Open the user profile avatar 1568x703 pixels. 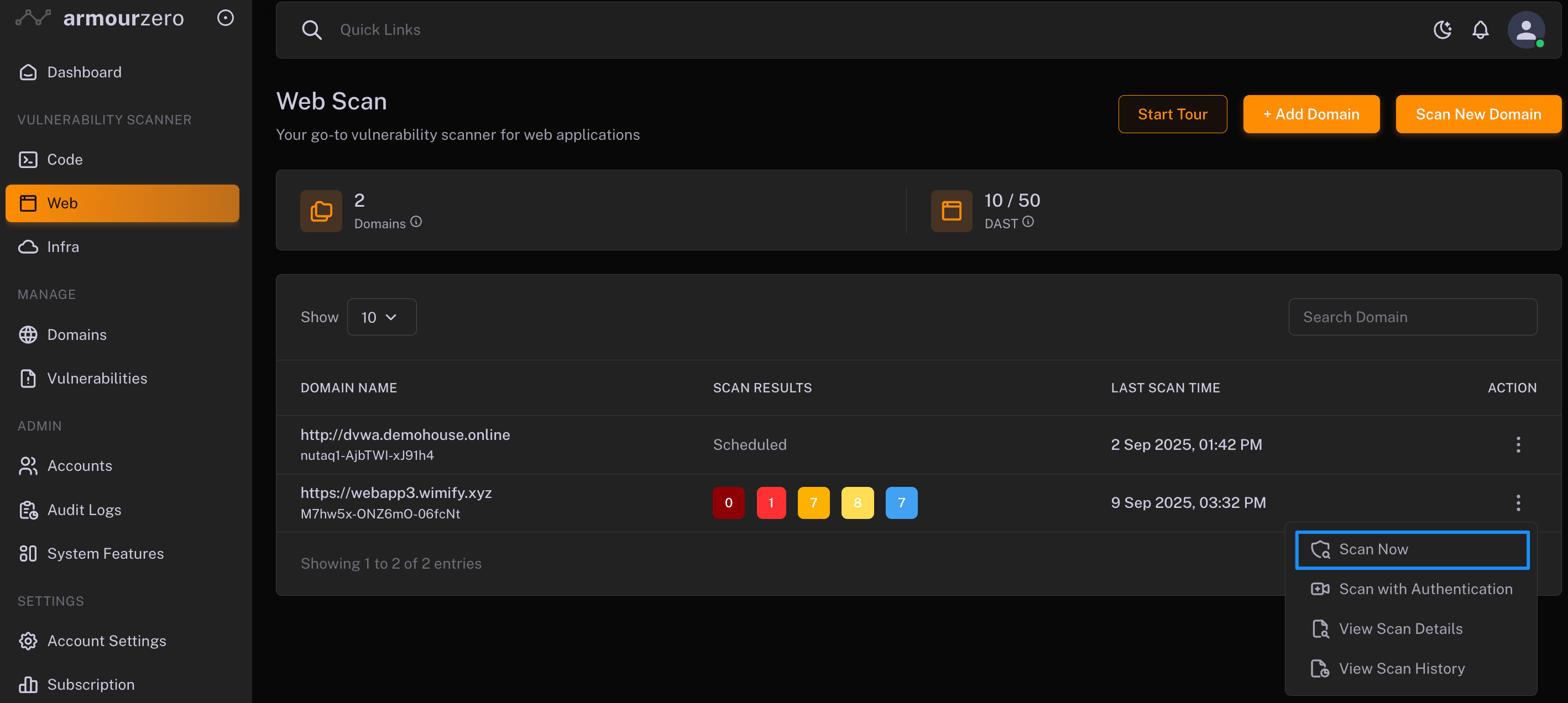[x=1525, y=29]
